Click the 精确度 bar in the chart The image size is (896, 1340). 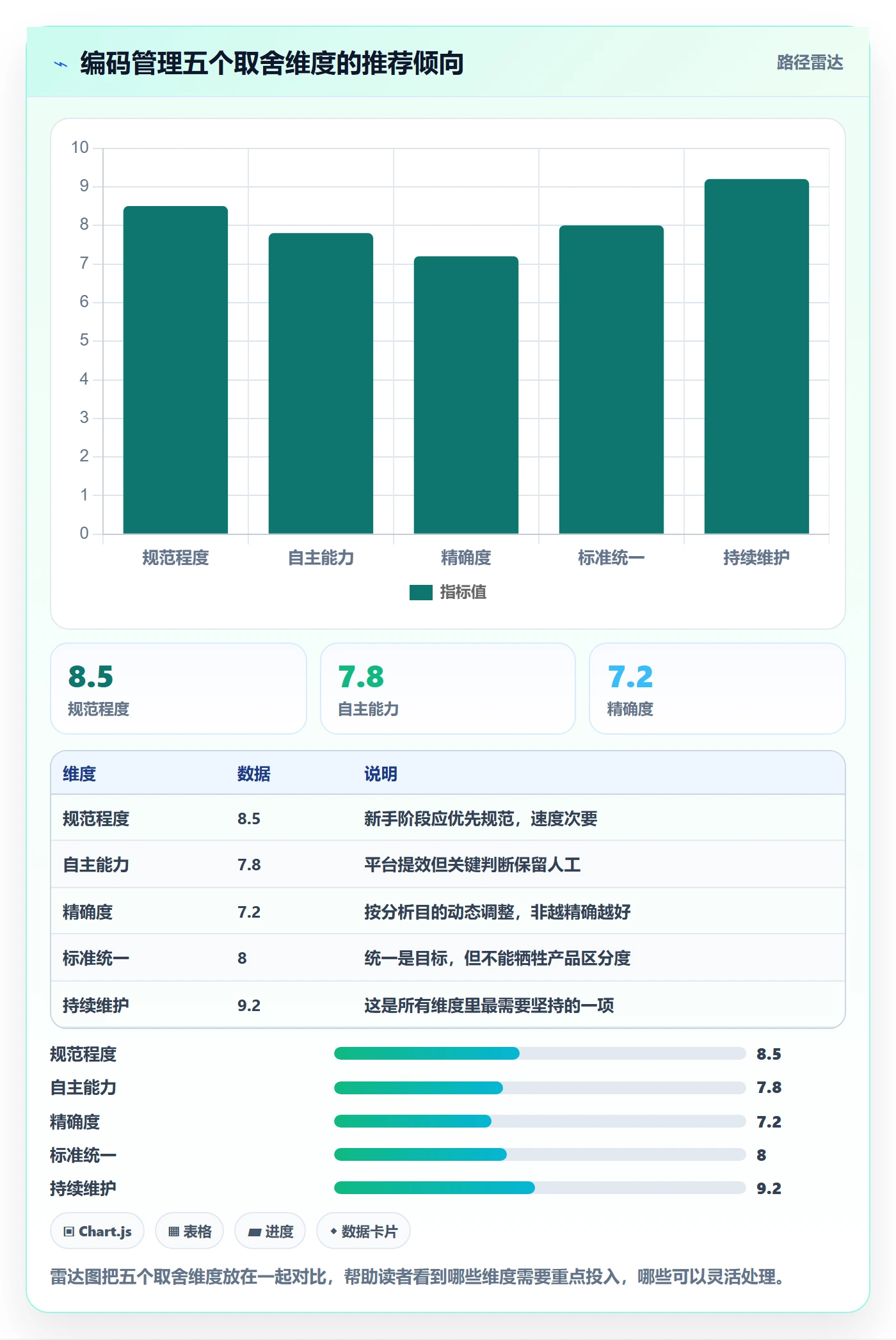point(466,395)
